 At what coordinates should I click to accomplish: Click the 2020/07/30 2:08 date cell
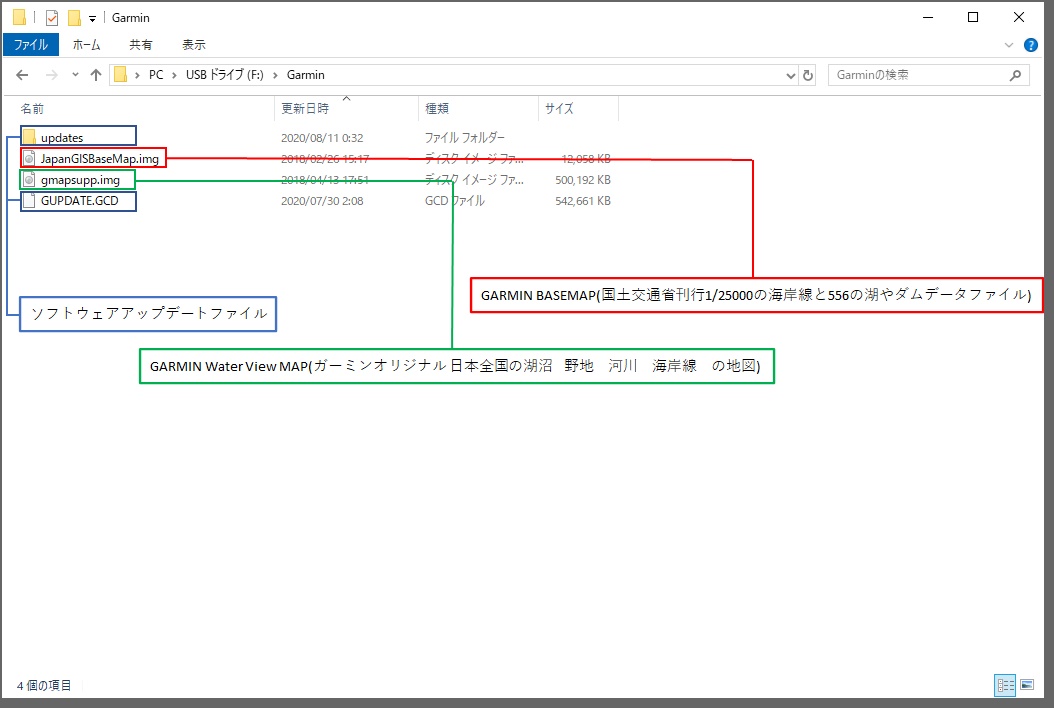pos(322,200)
